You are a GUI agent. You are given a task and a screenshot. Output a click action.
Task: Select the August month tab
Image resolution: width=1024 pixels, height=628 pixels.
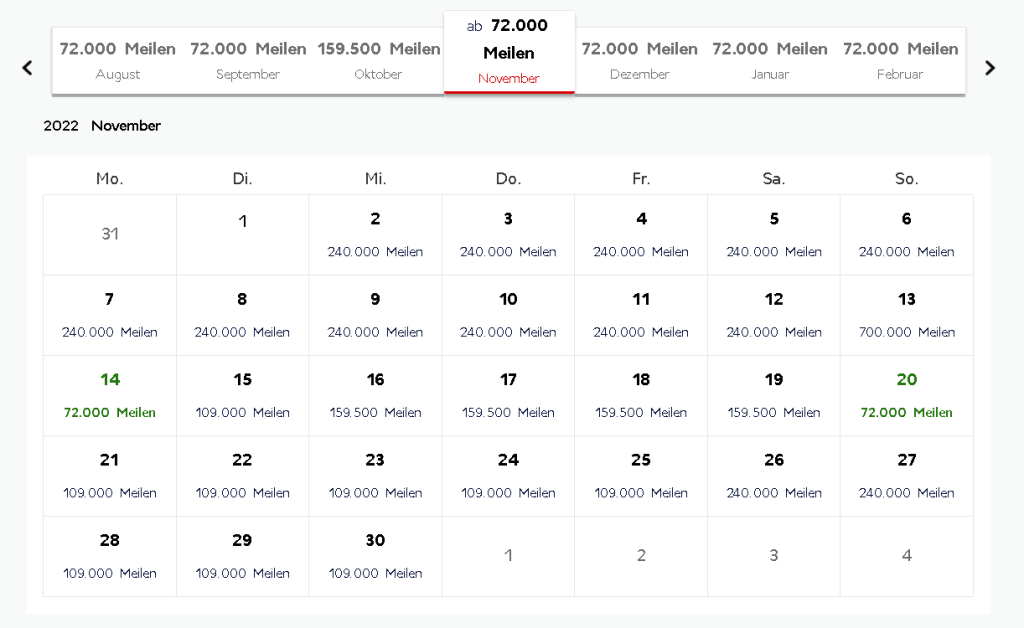(x=118, y=60)
